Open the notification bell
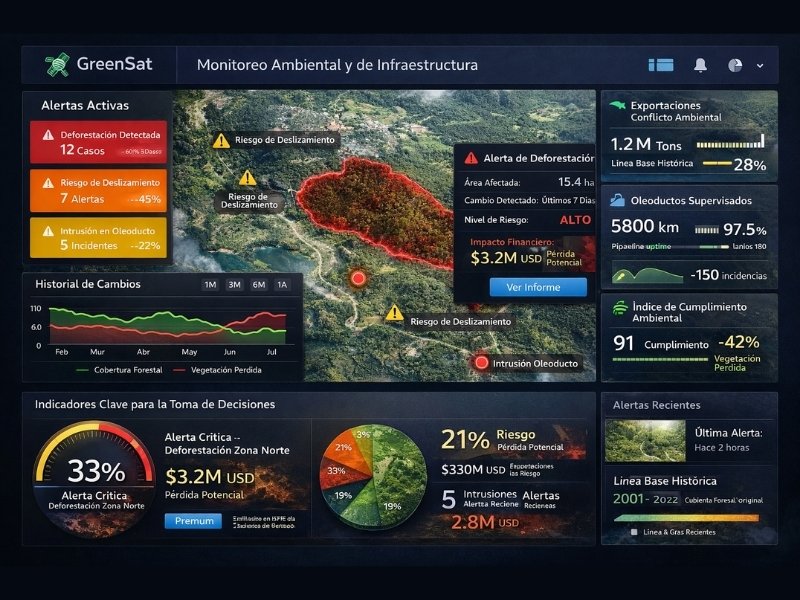The image size is (800, 600). click(702, 64)
